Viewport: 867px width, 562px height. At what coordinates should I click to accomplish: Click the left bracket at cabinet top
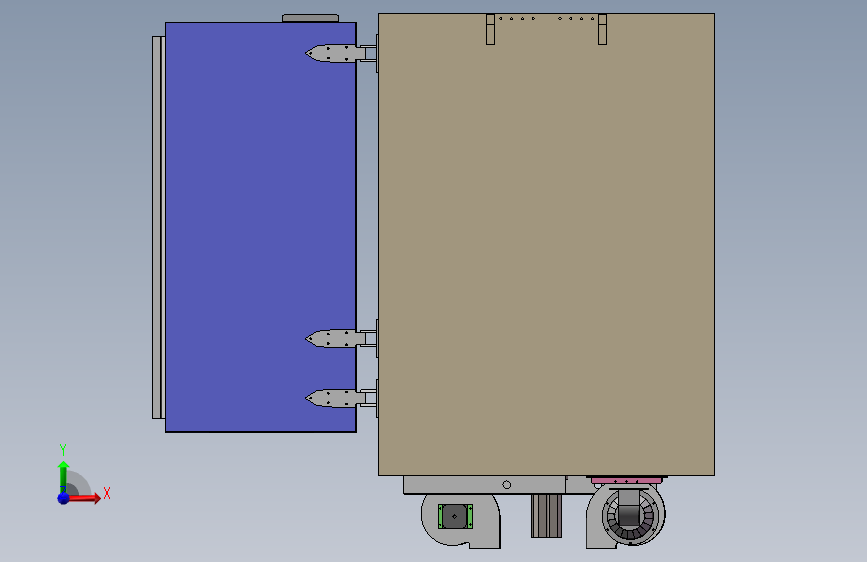pyautogui.click(x=490, y=29)
